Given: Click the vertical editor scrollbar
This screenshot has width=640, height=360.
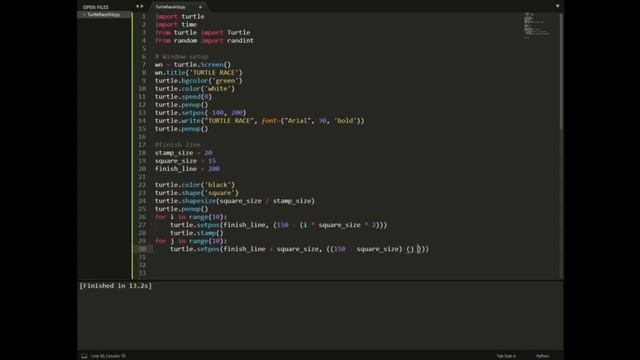Looking at the screenshot, I should point(561,71).
